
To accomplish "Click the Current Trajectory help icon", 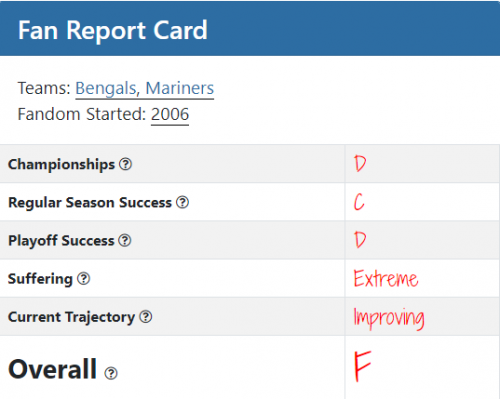I will (x=146, y=317).
